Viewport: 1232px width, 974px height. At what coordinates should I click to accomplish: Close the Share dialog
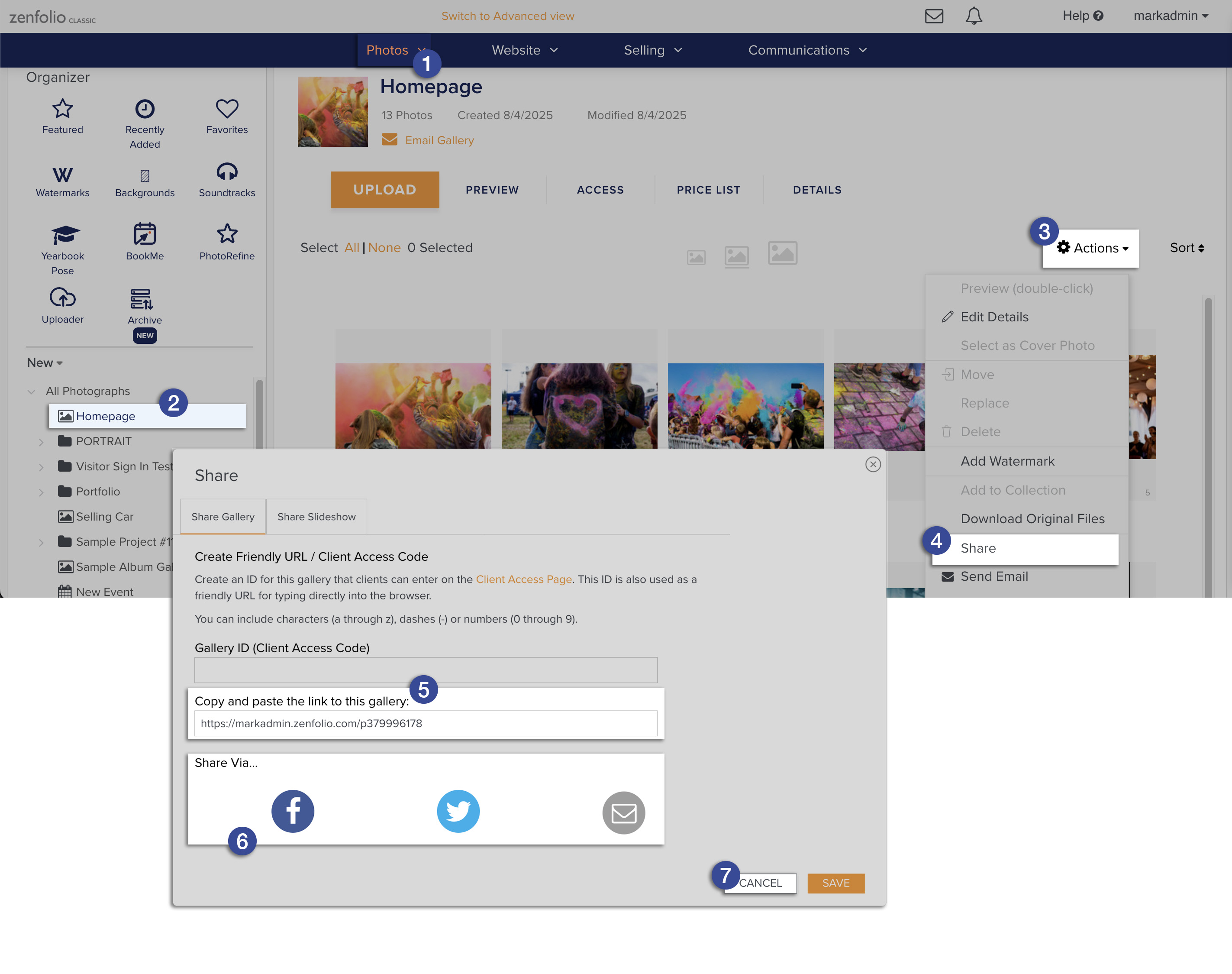(873, 464)
